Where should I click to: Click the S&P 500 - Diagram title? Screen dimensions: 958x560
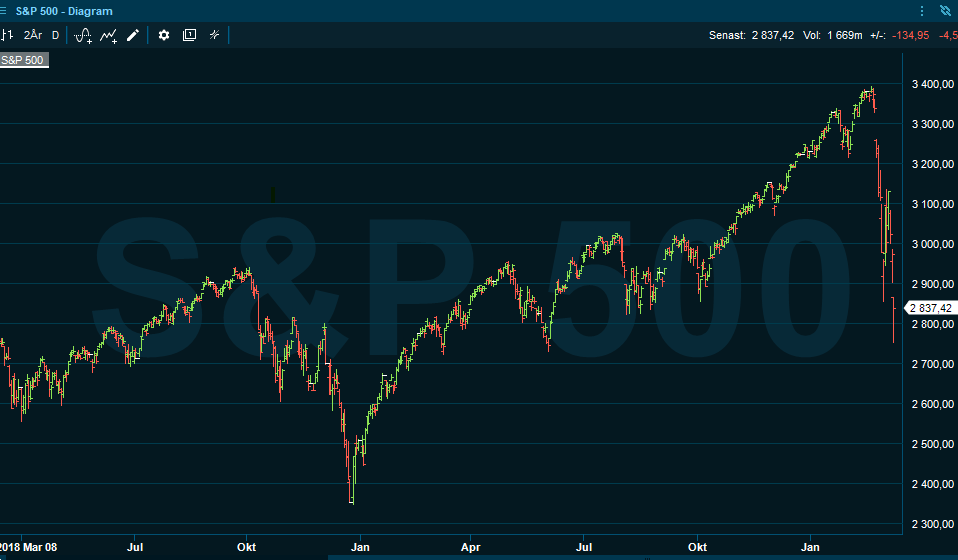64,11
